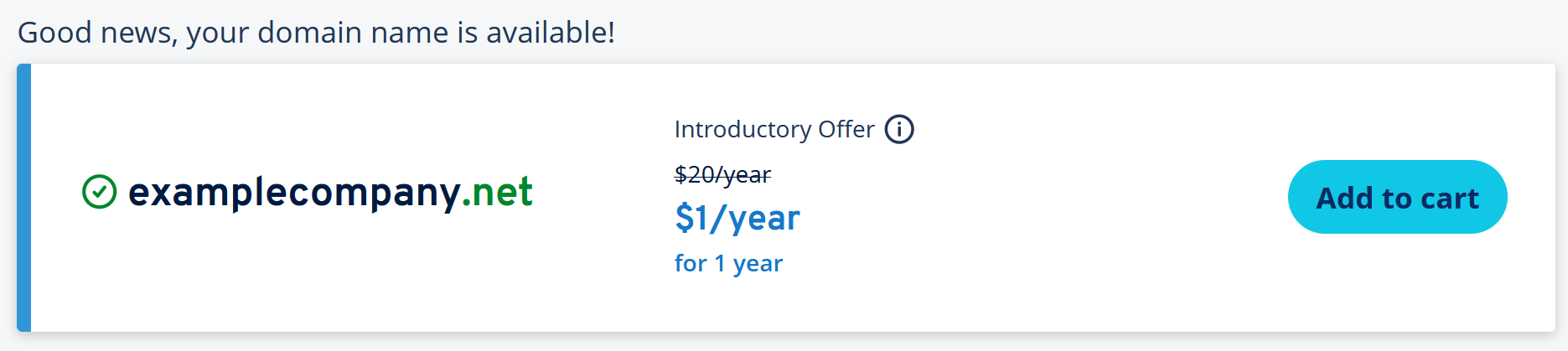
Task: Click the blue accent bar on card edge
Action: [23, 198]
